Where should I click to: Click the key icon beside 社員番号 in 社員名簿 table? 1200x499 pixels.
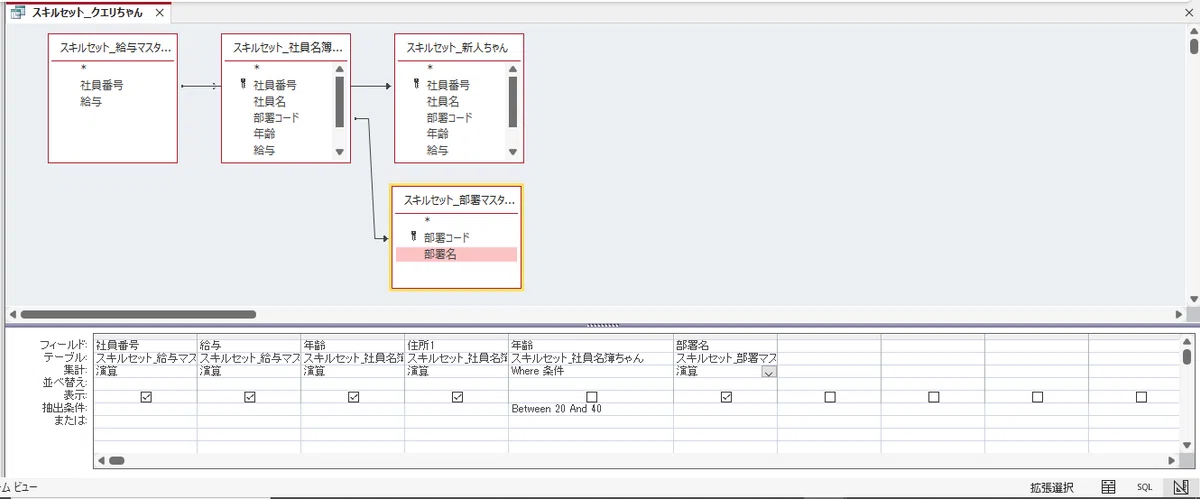click(243, 85)
